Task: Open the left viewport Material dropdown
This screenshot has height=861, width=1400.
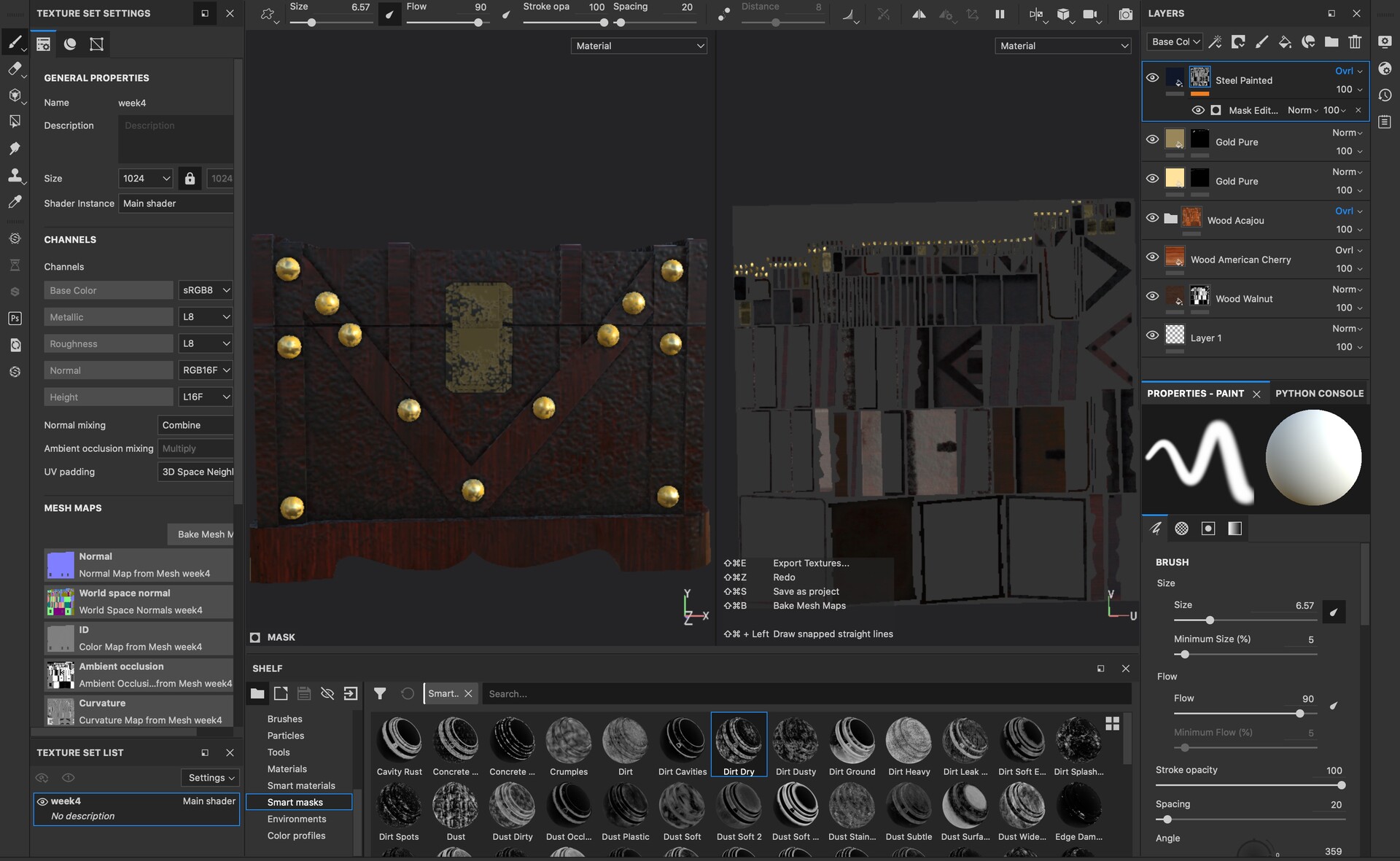Action: [639, 46]
